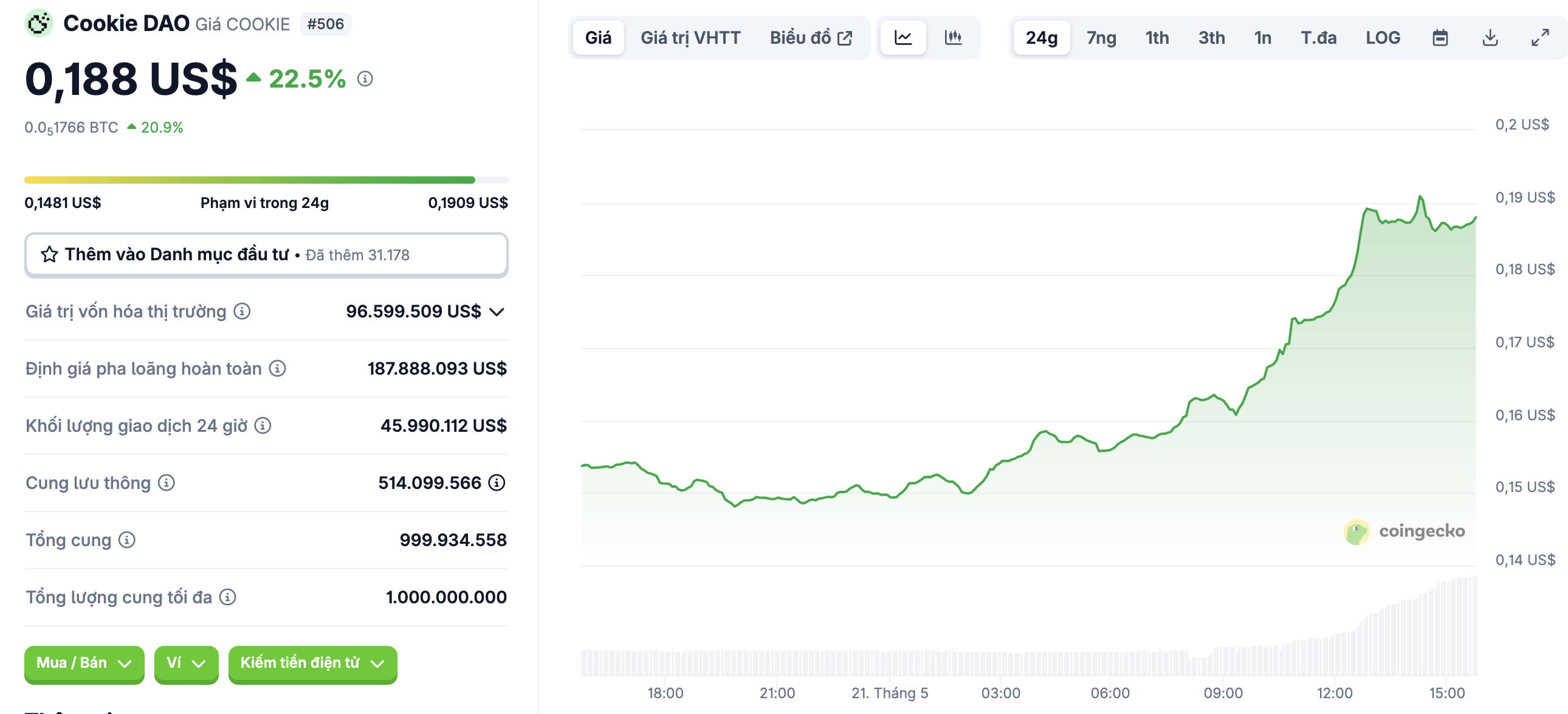Toggle LOG scale on chart

tap(1383, 38)
